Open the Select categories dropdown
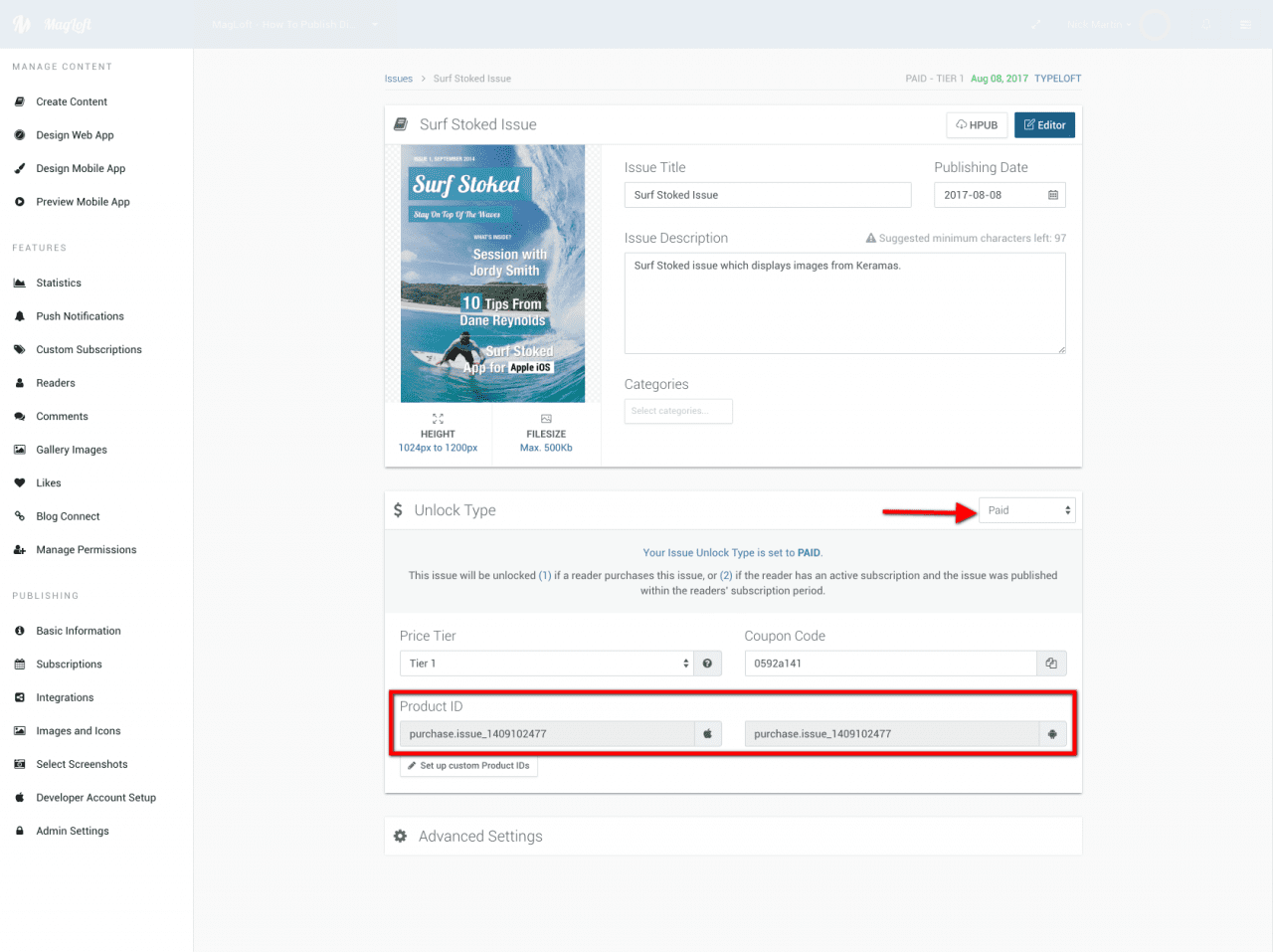 click(678, 411)
